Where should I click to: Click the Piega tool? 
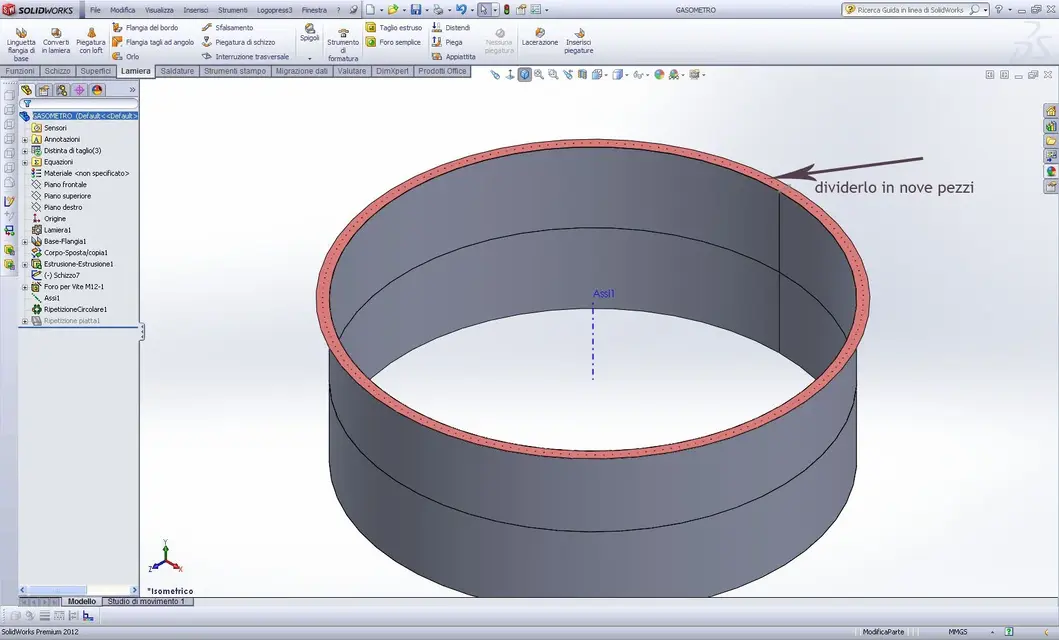pyautogui.click(x=447, y=42)
